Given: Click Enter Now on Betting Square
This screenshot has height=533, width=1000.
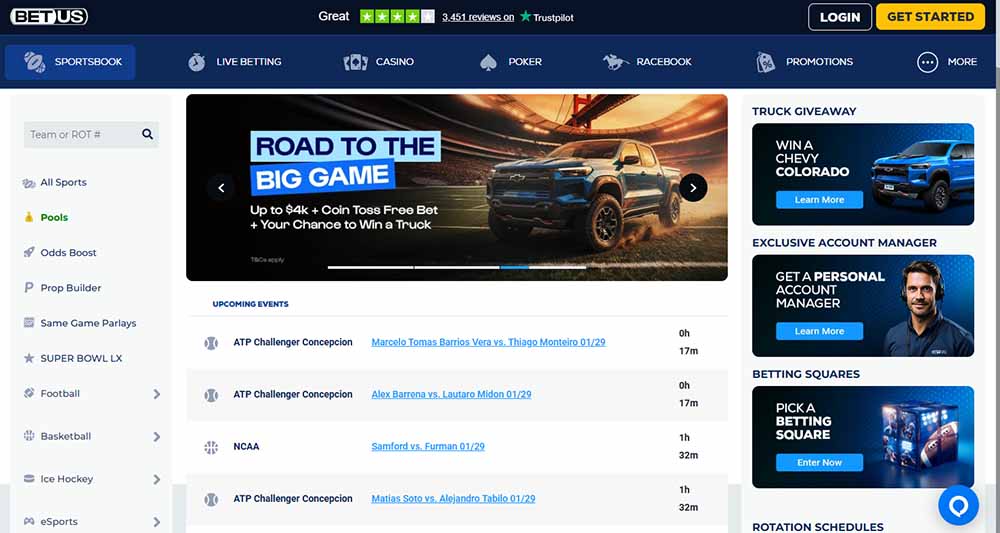Looking at the screenshot, I should click(820, 462).
